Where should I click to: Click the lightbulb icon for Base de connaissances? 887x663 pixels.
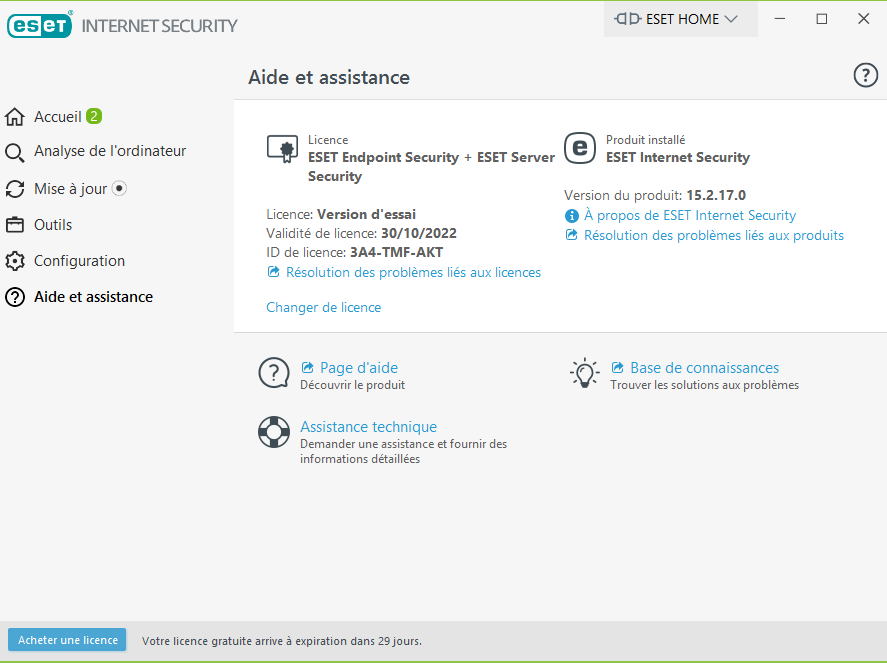point(584,373)
